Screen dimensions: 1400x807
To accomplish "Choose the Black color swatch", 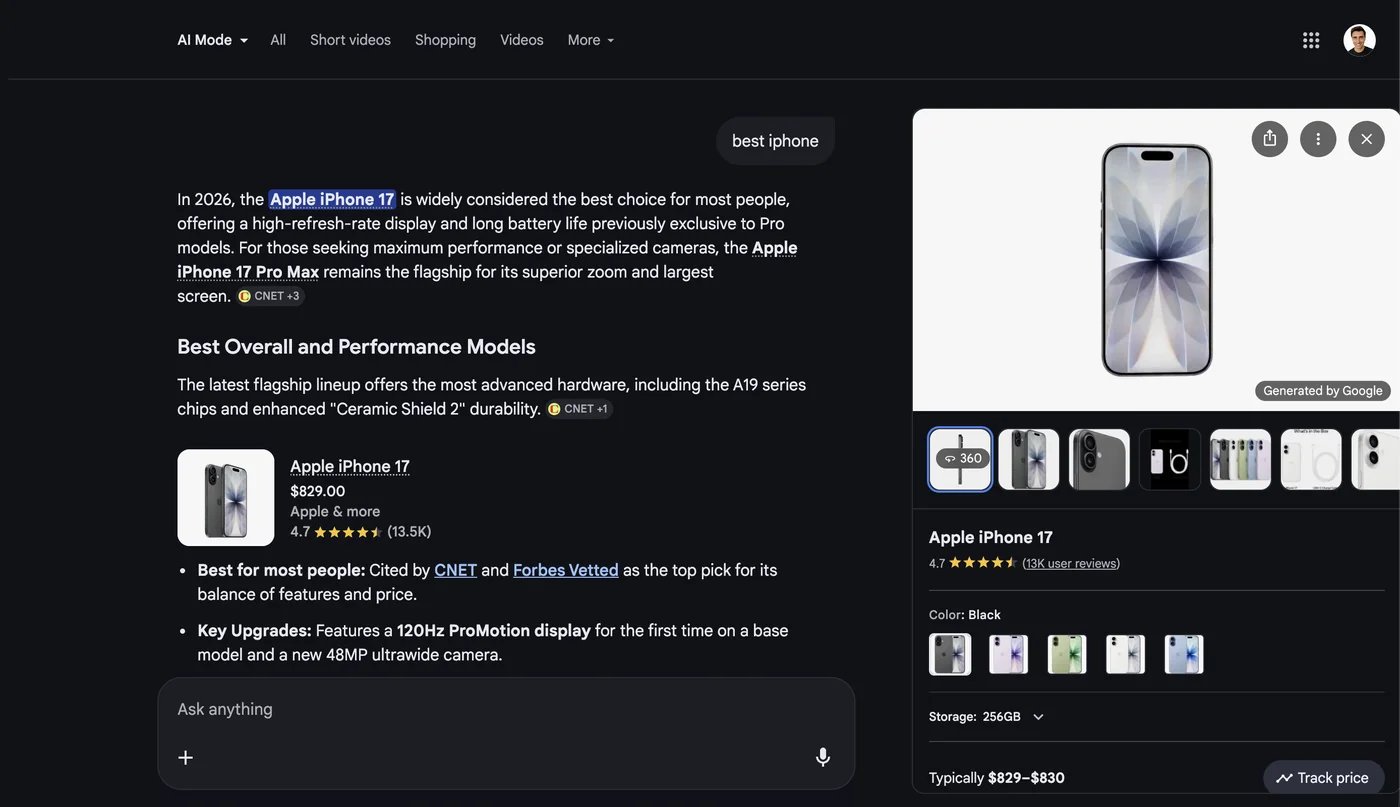I will pyautogui.click(x=950, y=654).
